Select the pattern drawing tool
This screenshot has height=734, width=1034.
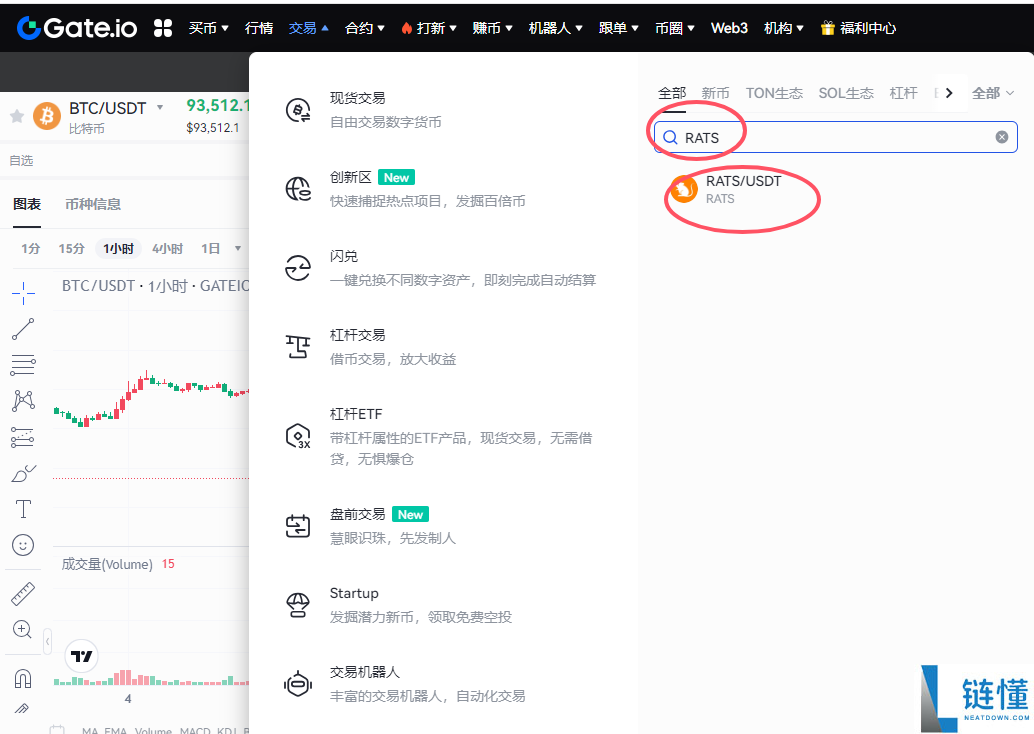(x=23, y=400)
